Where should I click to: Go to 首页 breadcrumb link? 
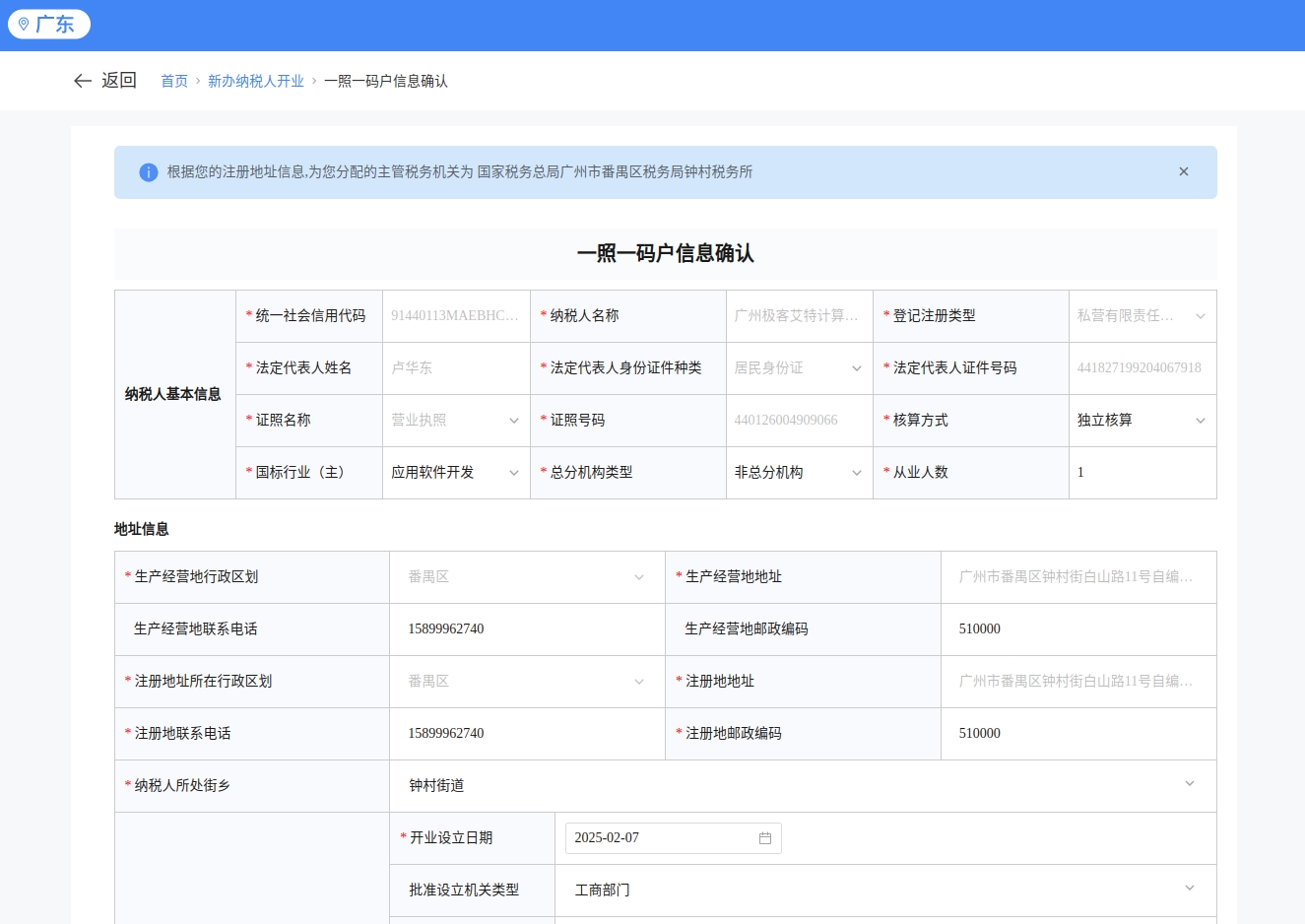pyautogui.click(x=174, y=81)
